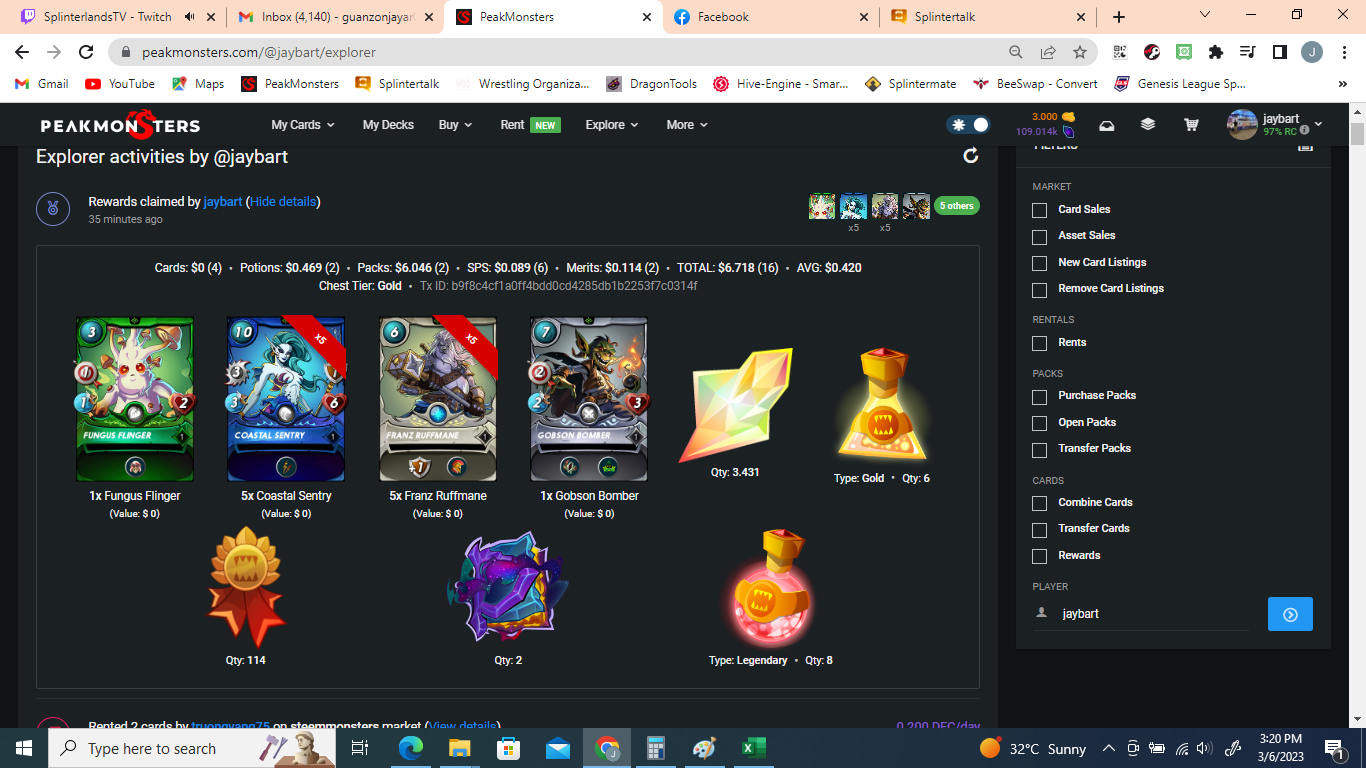Share this page icon in address bar
The image size is (1366, 768).
coord(1048,52)
